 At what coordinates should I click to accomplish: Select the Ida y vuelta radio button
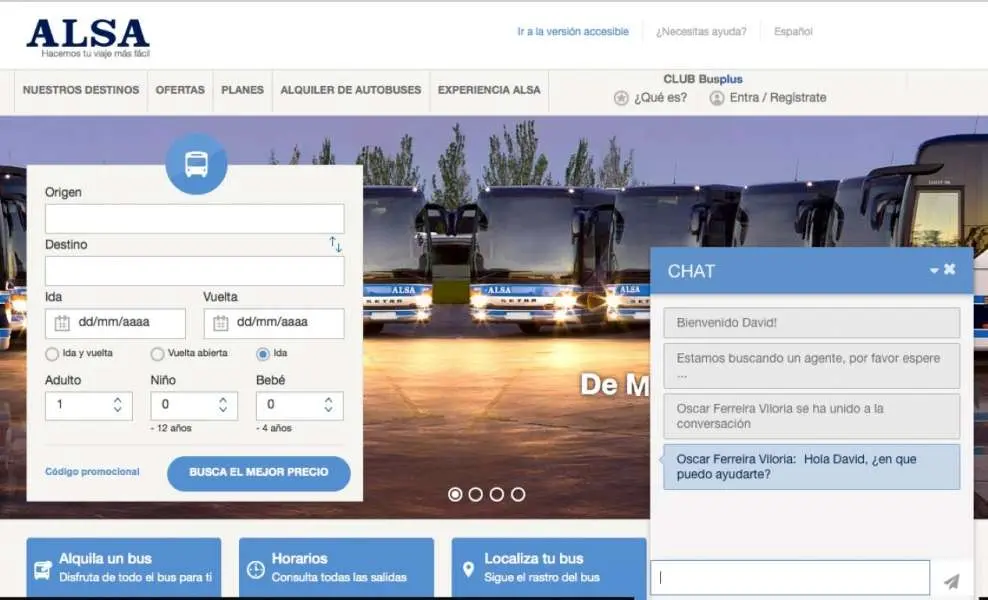coord(52,354)
